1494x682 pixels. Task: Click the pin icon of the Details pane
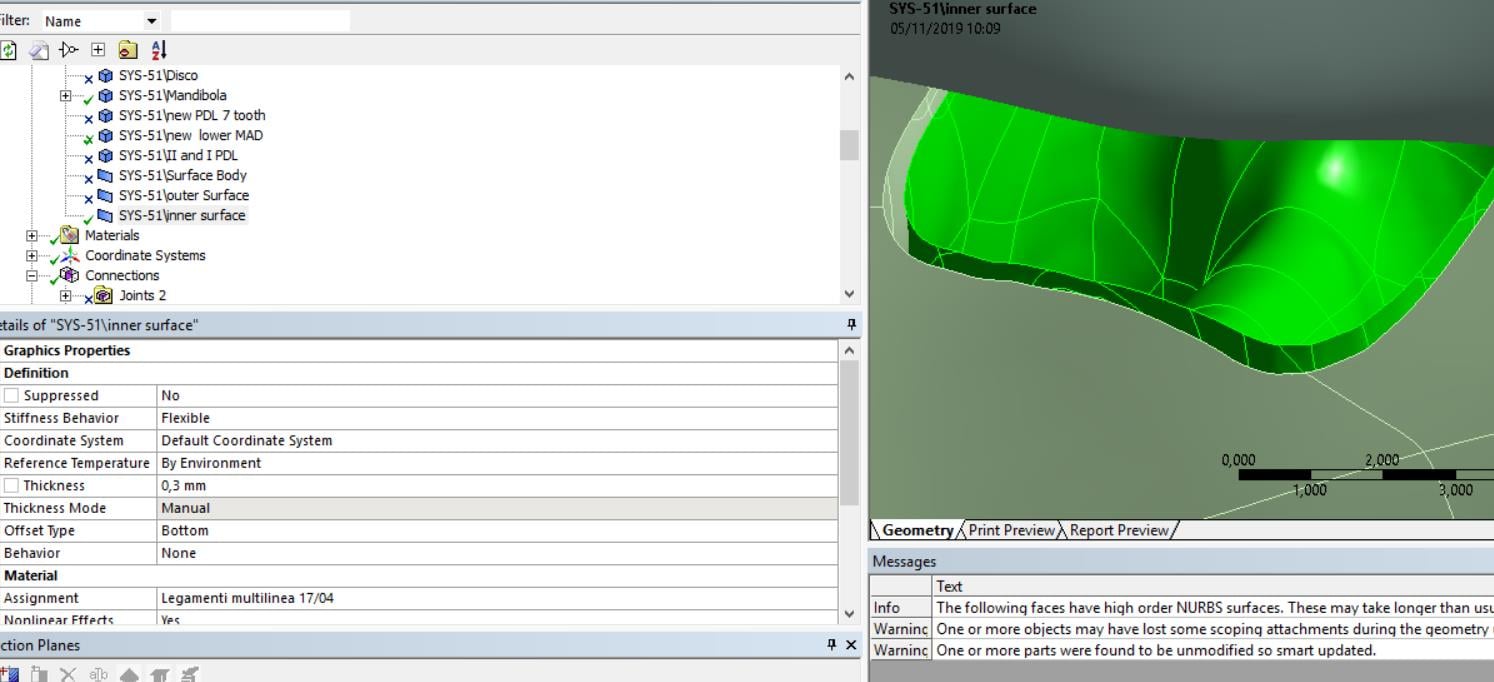click(x=851, y=325)
